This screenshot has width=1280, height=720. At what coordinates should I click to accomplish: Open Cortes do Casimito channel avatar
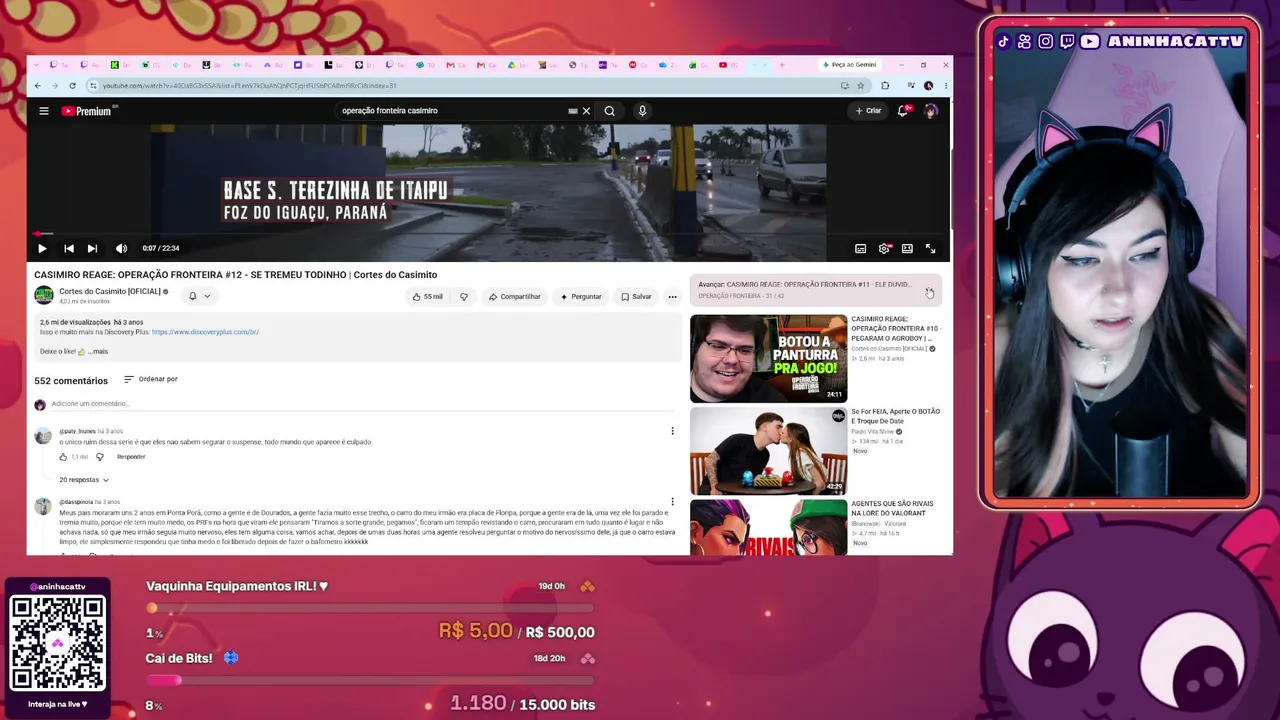(x=44, y=295)
